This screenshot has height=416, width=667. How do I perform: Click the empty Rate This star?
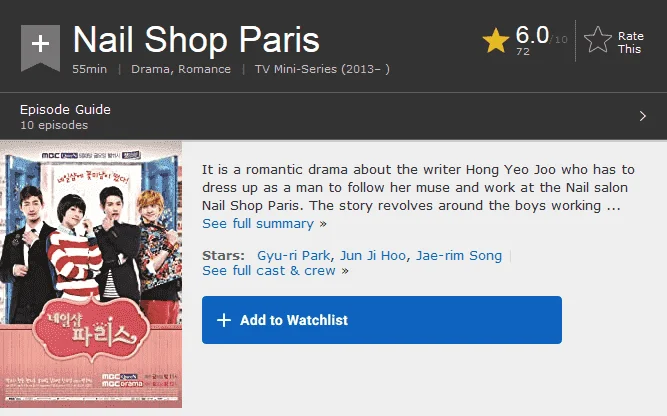click(x=598, y=40)
